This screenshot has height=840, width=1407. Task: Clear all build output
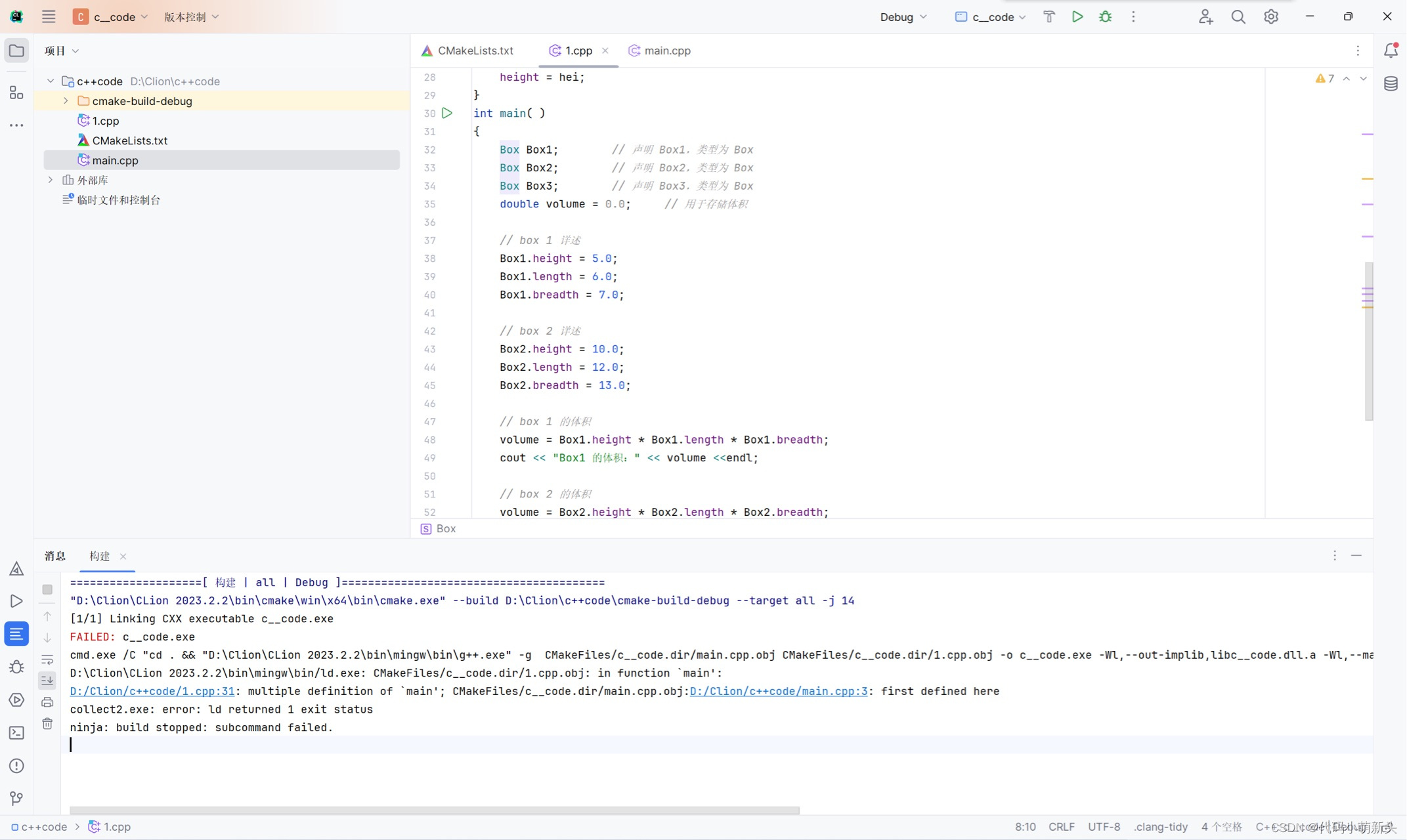(x=47, y=724)
